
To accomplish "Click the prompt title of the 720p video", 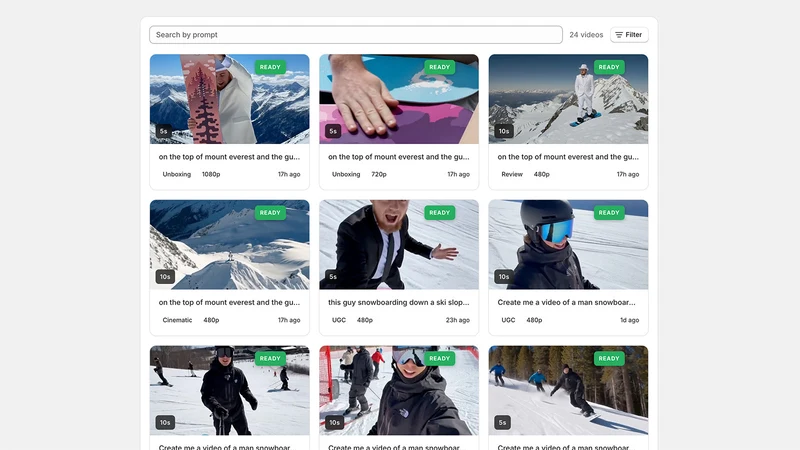I will click(x=398, y=157).
